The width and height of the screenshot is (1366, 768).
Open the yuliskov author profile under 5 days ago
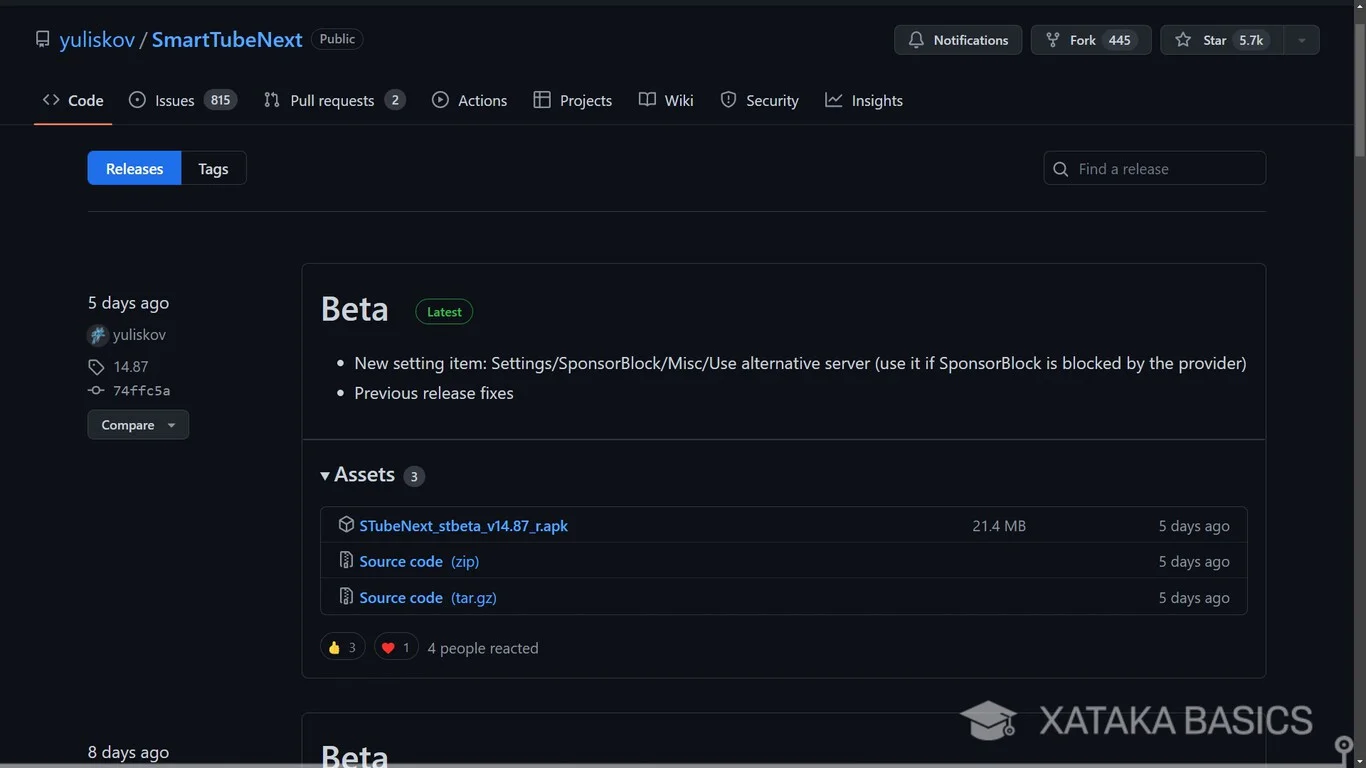(x=139, y=335)
